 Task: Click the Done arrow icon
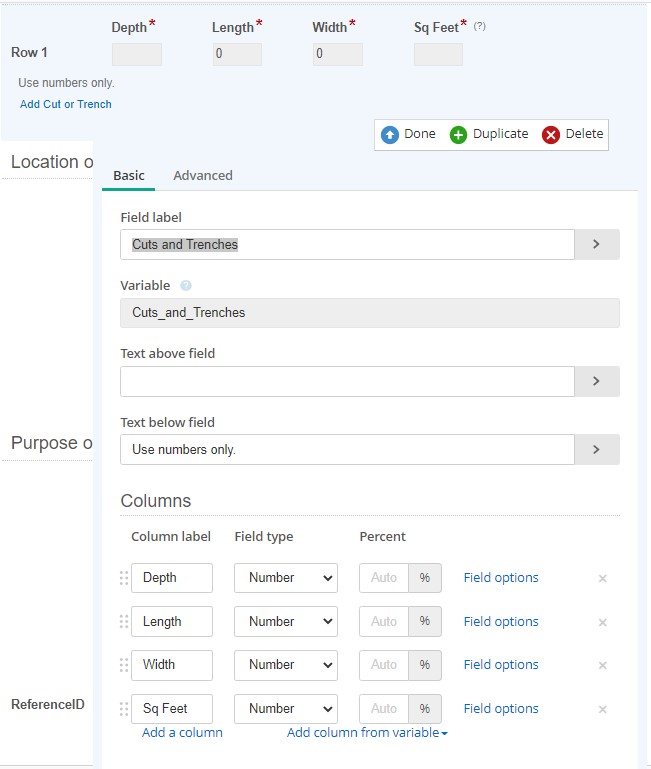click(x=390, y=134)
